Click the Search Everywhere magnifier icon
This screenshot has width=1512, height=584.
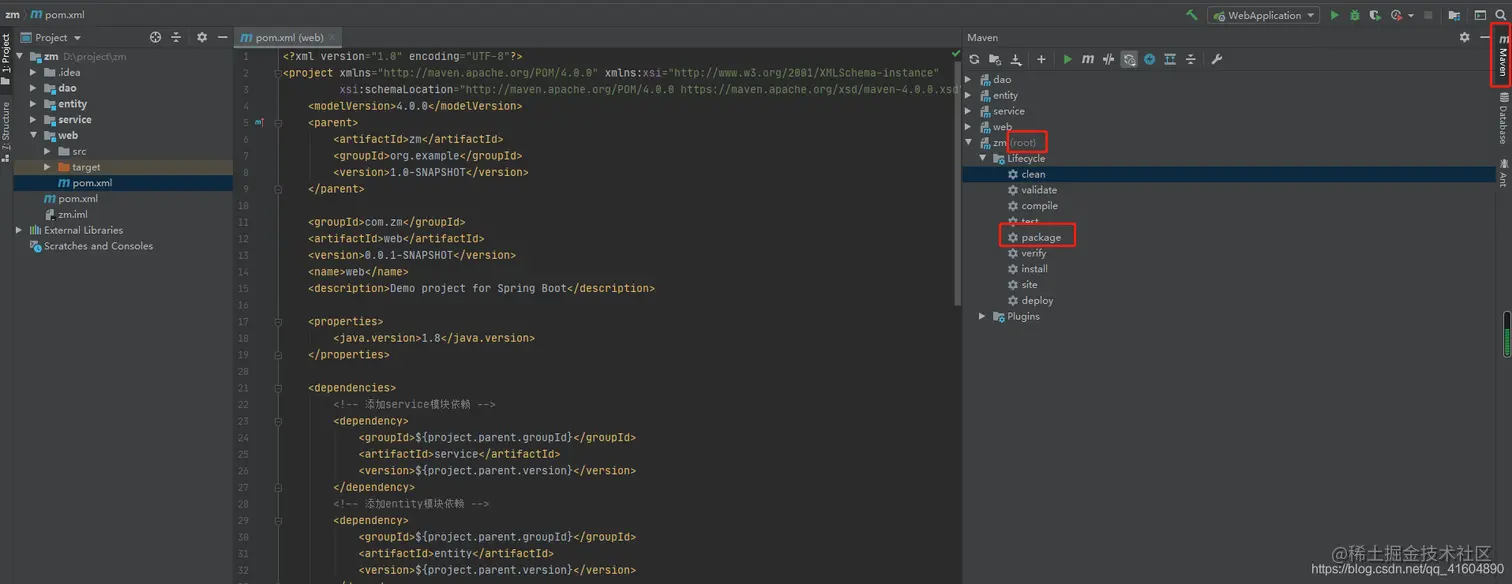click(1501, 15)
